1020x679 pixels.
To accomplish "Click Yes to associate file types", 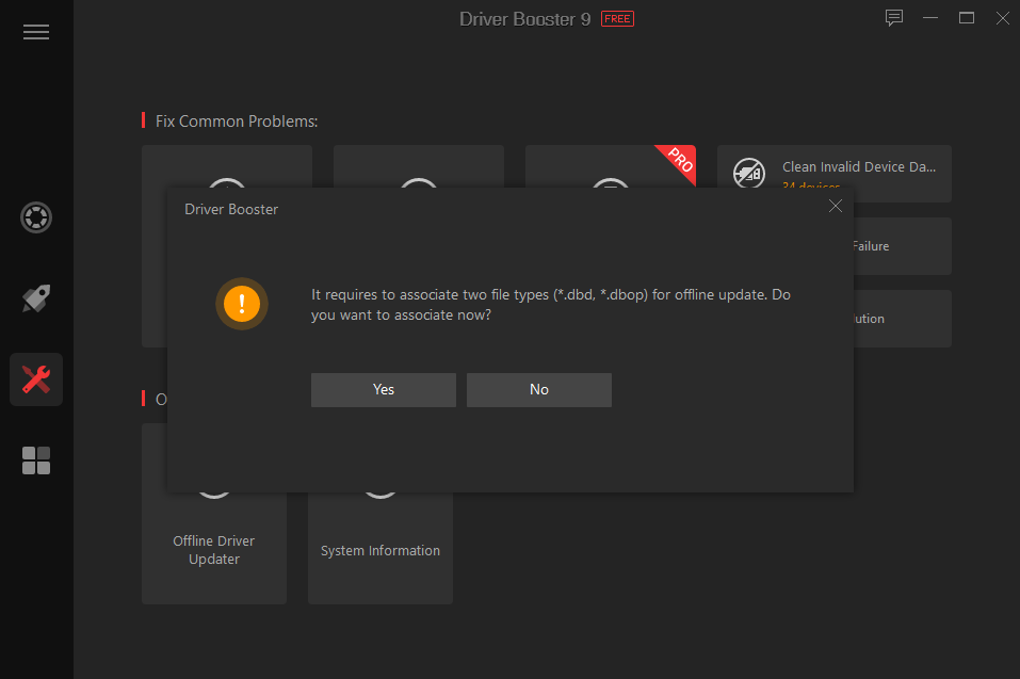I will tap(383, 390).
